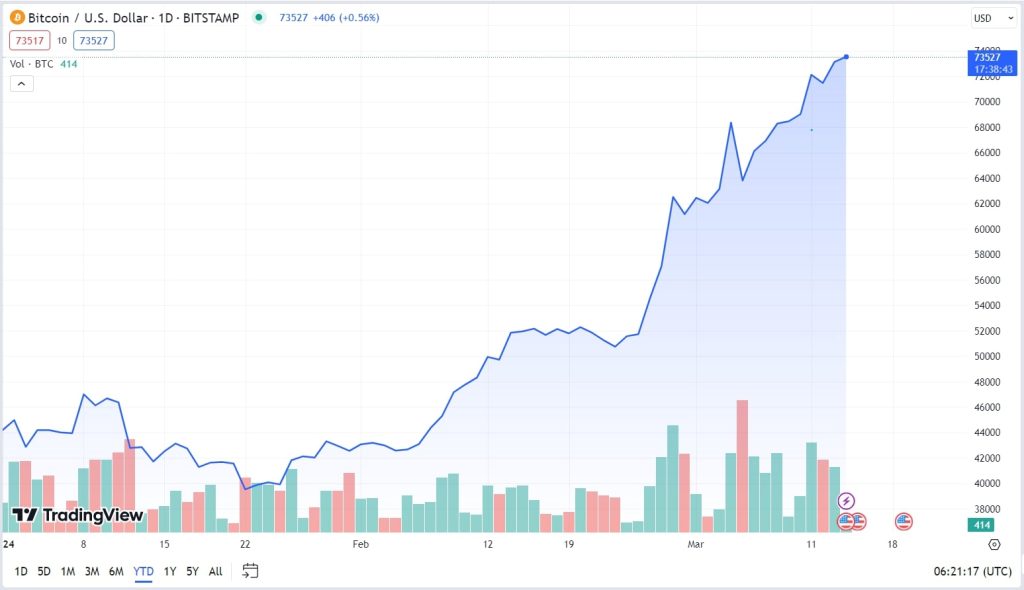The width and height of the screenshot is (1024, 590).
Task: Open the USD currency dropdown
Action: 994,18
